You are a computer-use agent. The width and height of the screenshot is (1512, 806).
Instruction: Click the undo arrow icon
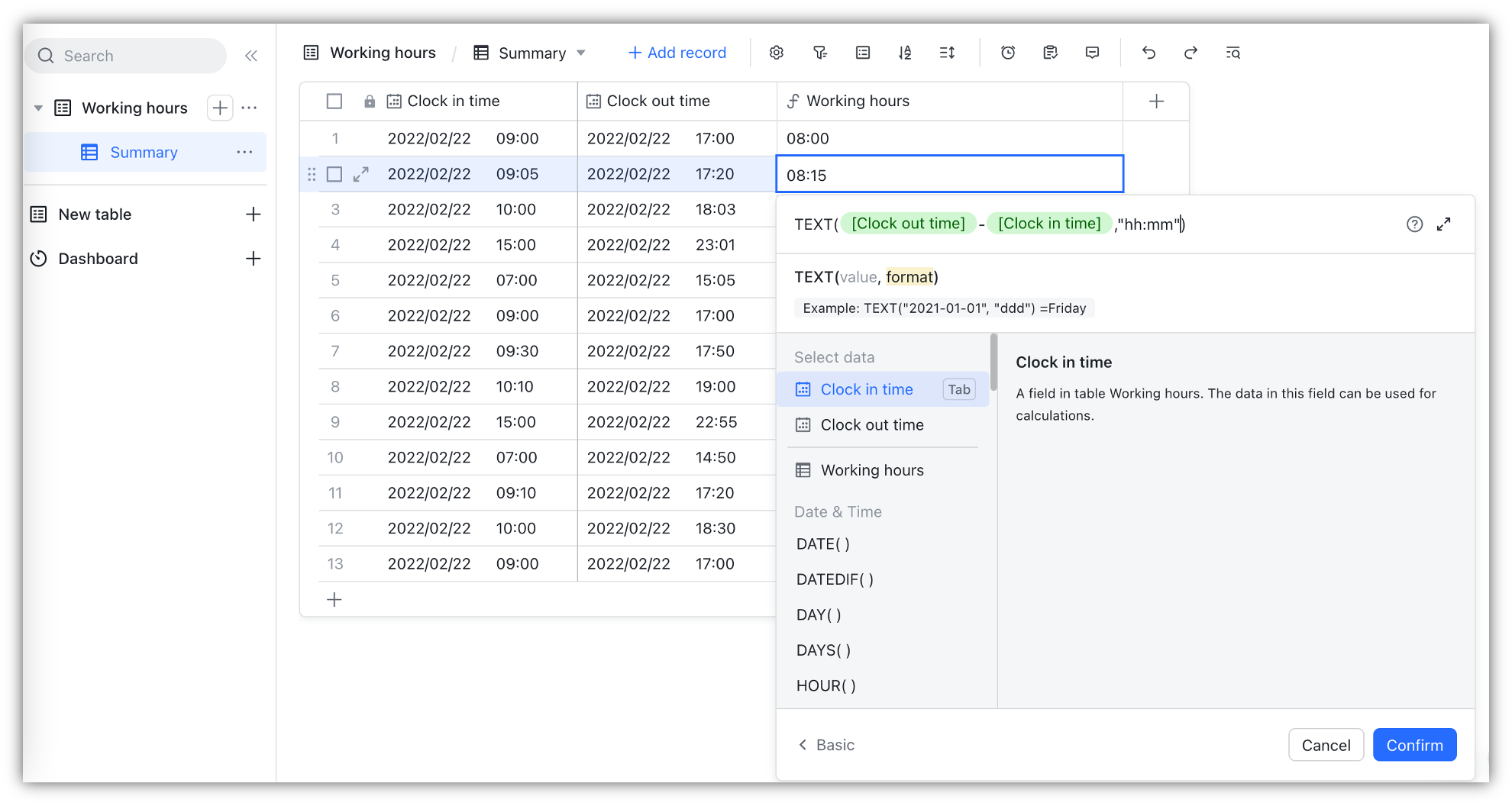(x=1149, y=53)
